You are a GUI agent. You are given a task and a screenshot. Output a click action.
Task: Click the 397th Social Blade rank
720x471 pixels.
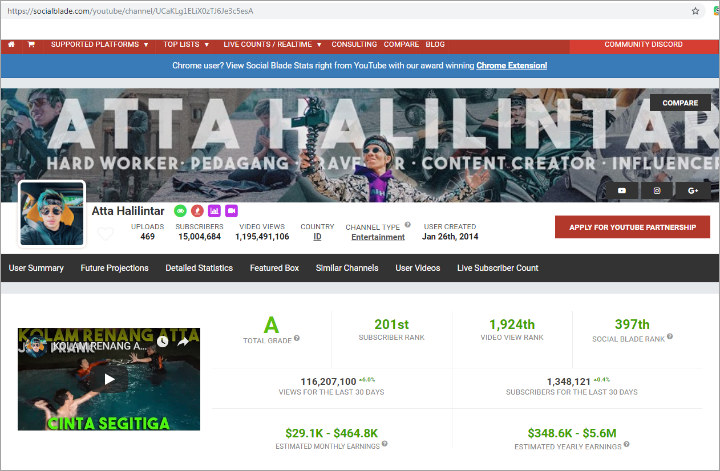632,325
